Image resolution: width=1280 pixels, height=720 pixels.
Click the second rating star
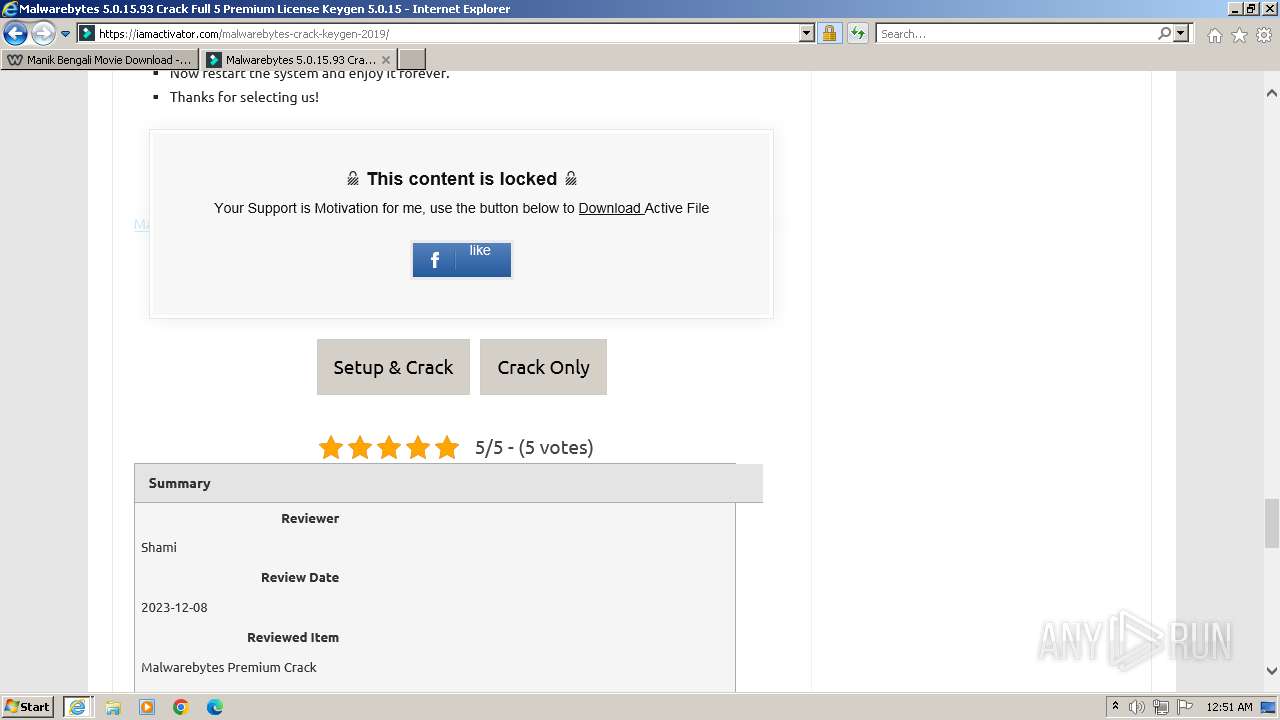click(360, 447)
